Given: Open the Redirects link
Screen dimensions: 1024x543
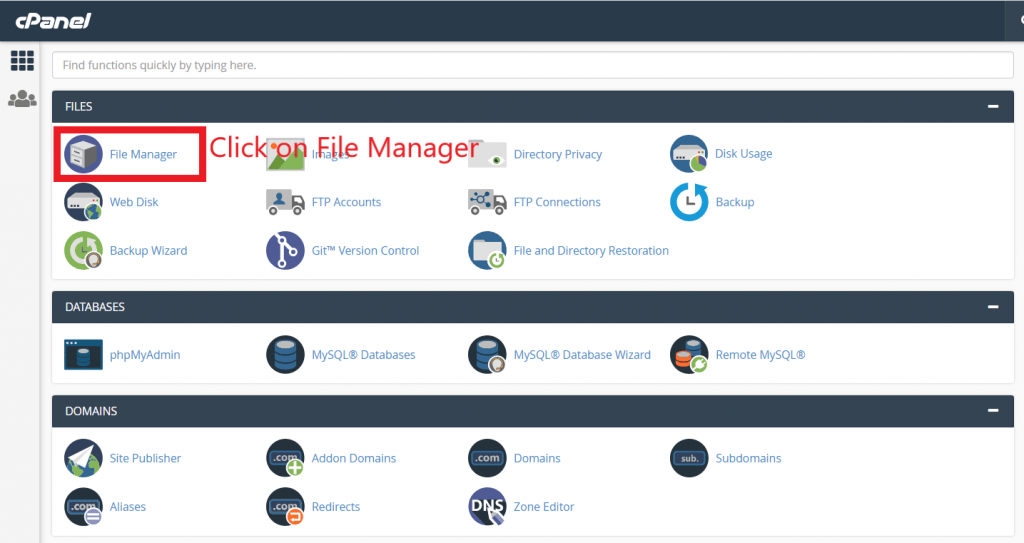Looking at the screenshot, I should coord(336,506).
